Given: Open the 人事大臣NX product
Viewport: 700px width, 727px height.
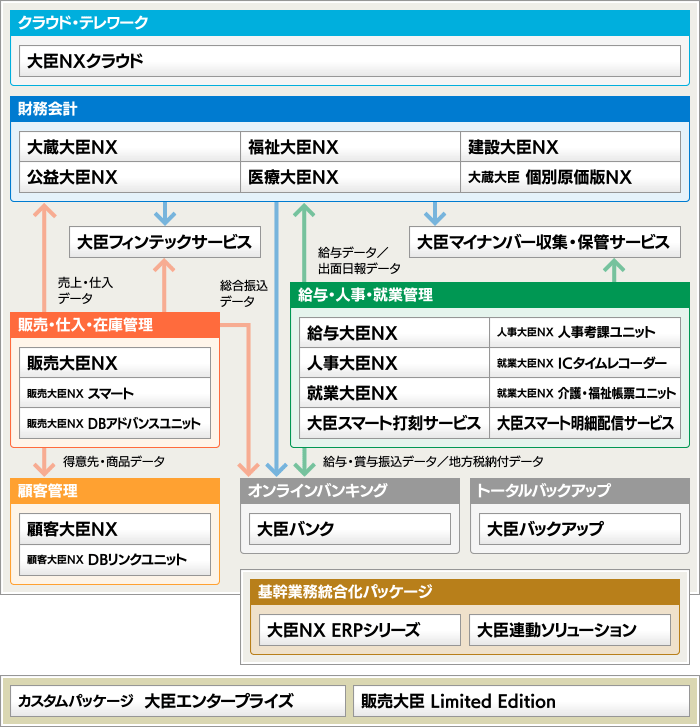Looking at the screenshot, I should click(395, 363).
